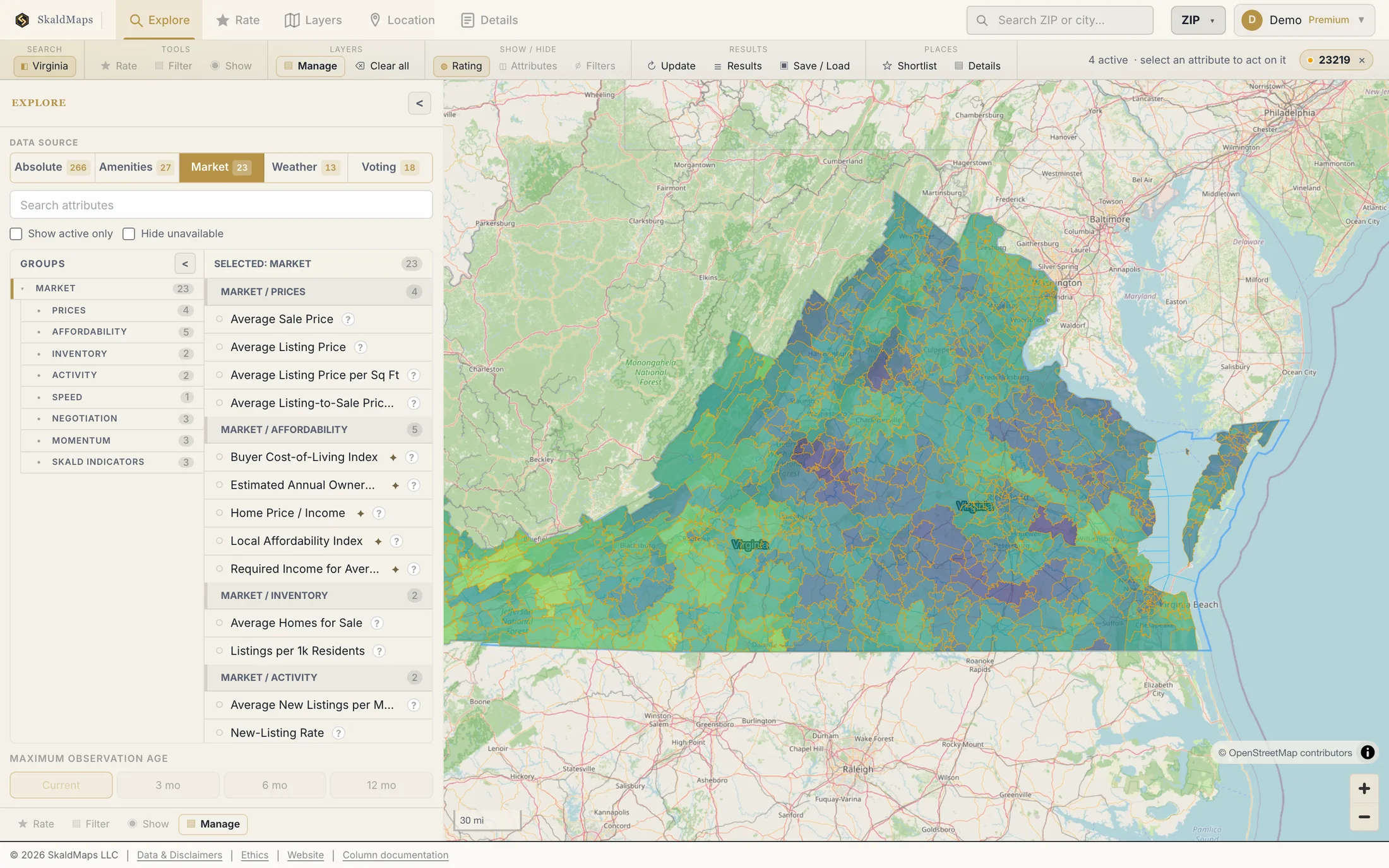
Task: Click the Virginia search chip
Action: 45,66
